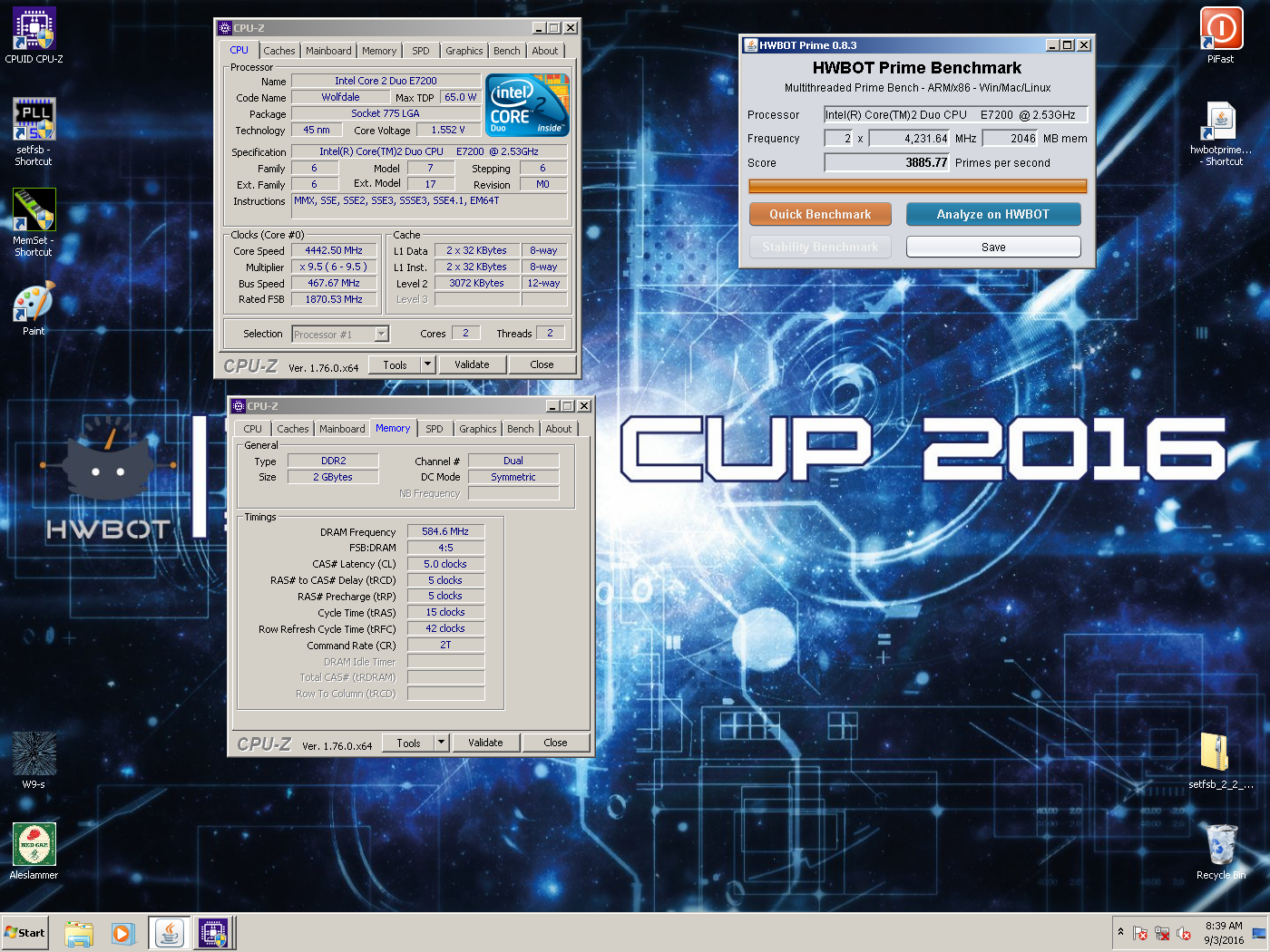This screenshot has height=952, width=1270.
Task: Switch to Bench tab in top CPU-Z window
Action: [507, 51]
